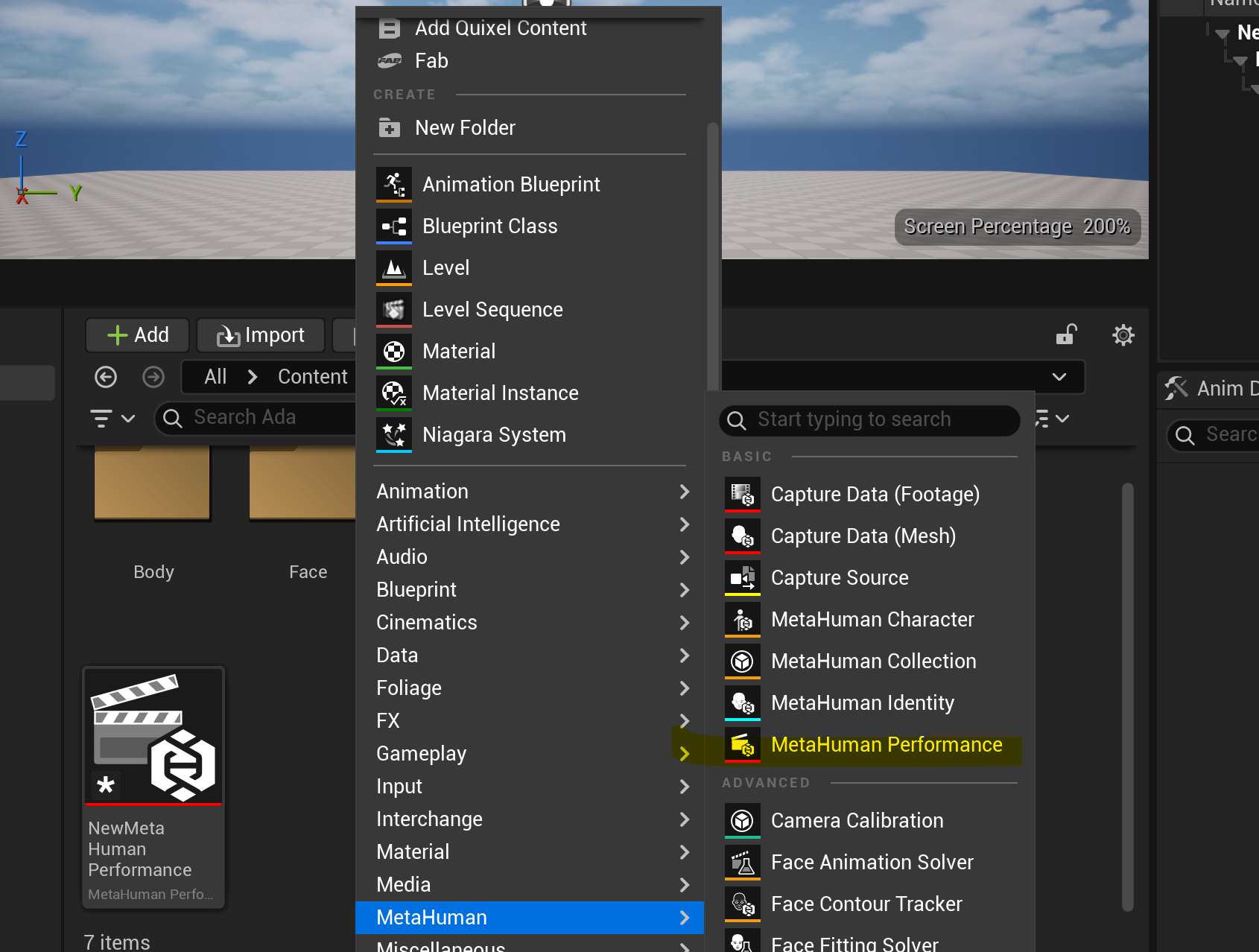
Task: Click the create menu scrollbar
Action: tap(713, 257)
